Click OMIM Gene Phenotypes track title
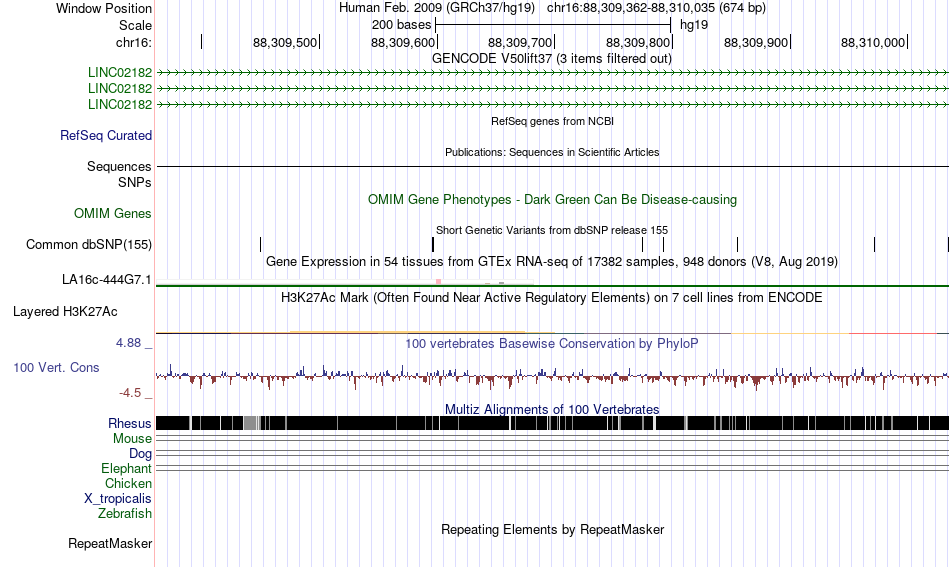This screenshot has width=950, height=567. click(x=552, y=200)
